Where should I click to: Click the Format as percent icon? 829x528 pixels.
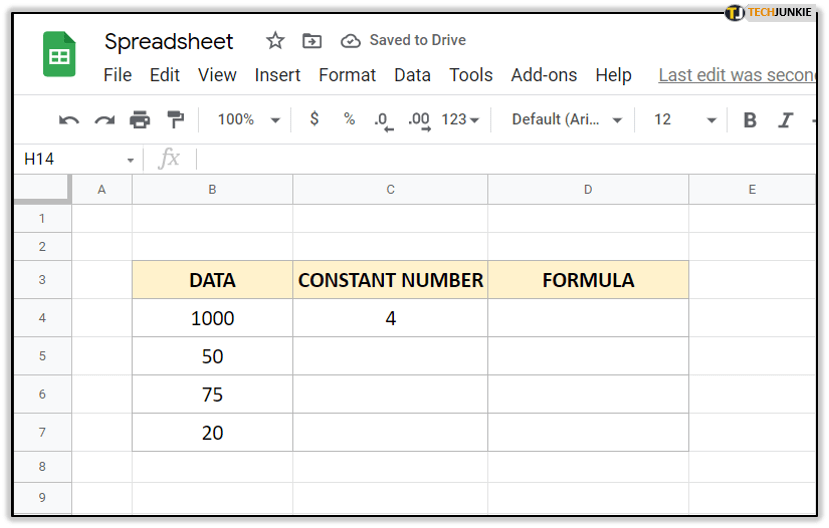pos(349,119)
